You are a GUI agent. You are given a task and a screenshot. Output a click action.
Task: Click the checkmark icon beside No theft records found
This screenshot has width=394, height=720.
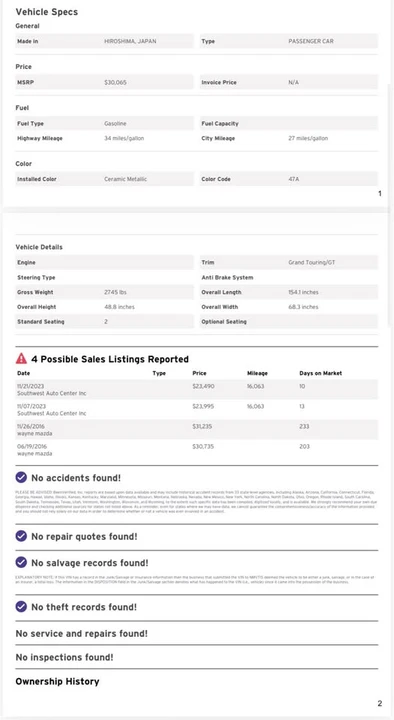click(21, 607)
